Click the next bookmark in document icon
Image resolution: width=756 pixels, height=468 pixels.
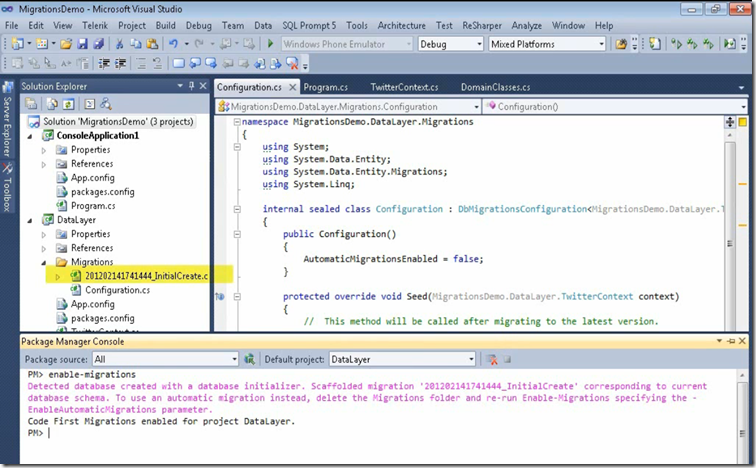[x=275, y=64]
